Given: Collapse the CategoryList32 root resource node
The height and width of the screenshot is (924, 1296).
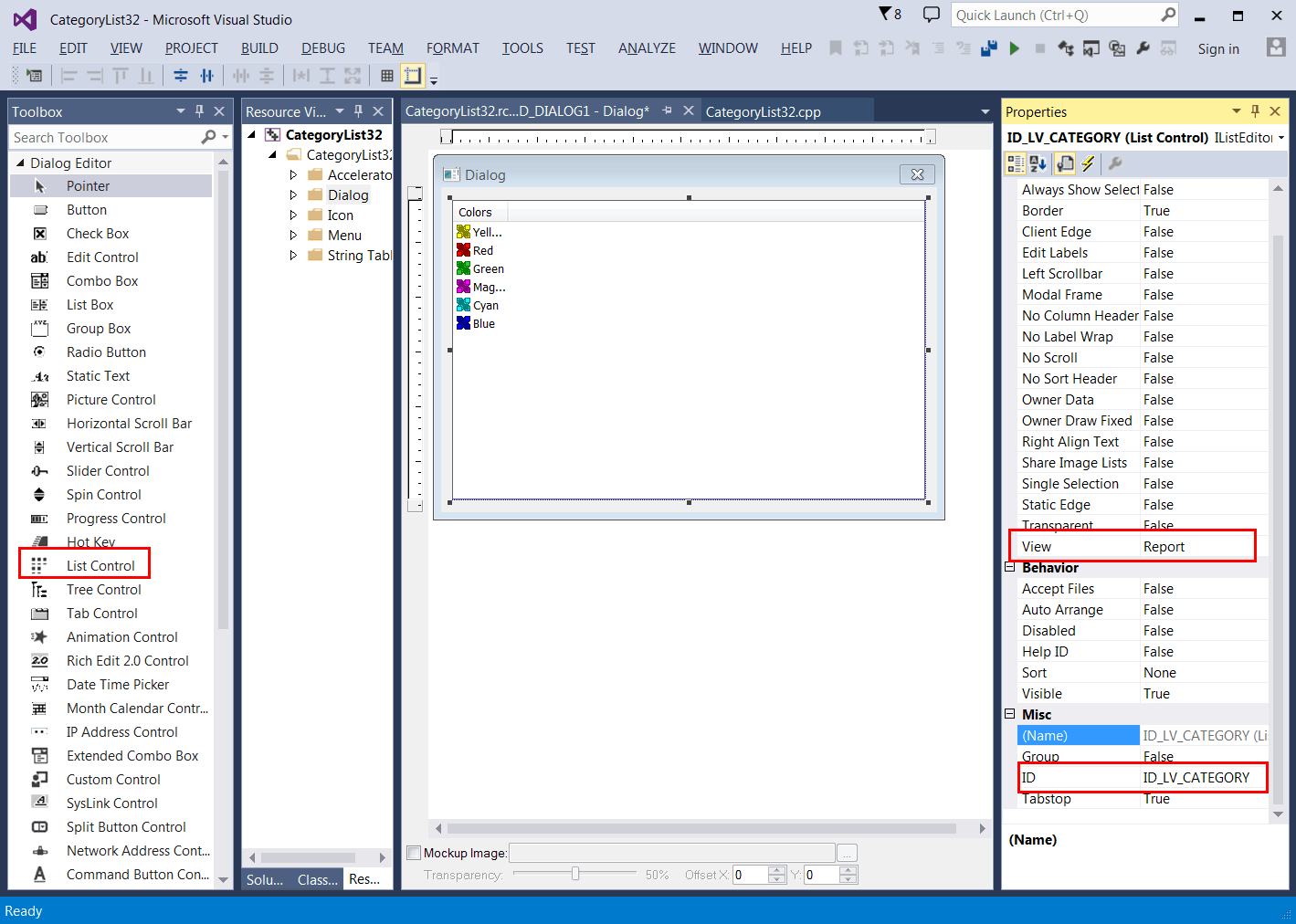Looking at the screenshot, I should click(252, 135).
